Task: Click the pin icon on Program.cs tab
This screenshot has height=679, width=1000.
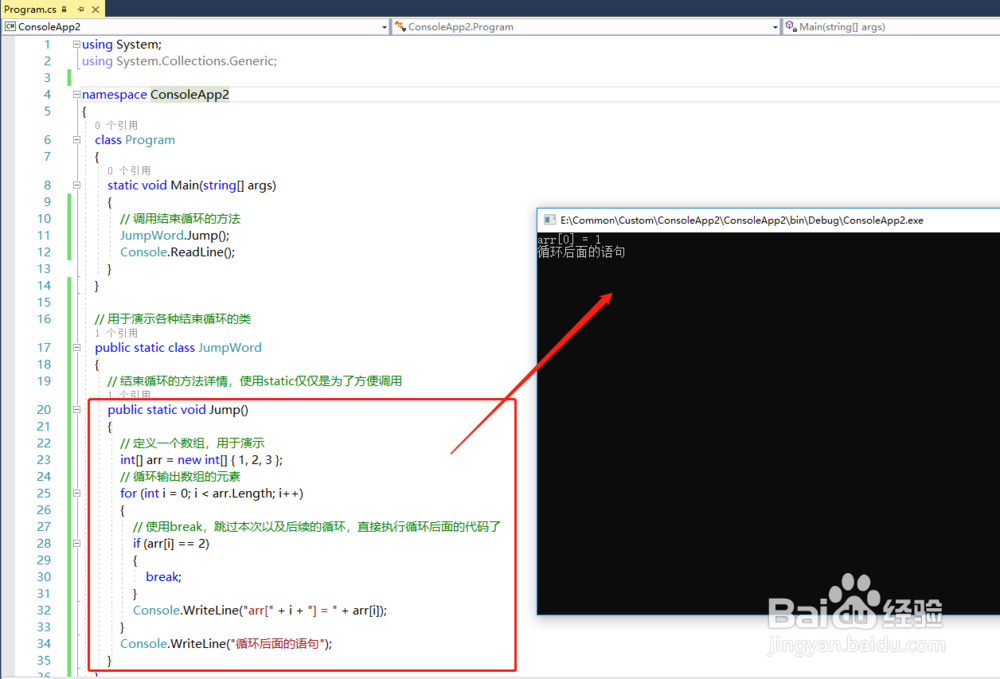Action: pos(80,9)
